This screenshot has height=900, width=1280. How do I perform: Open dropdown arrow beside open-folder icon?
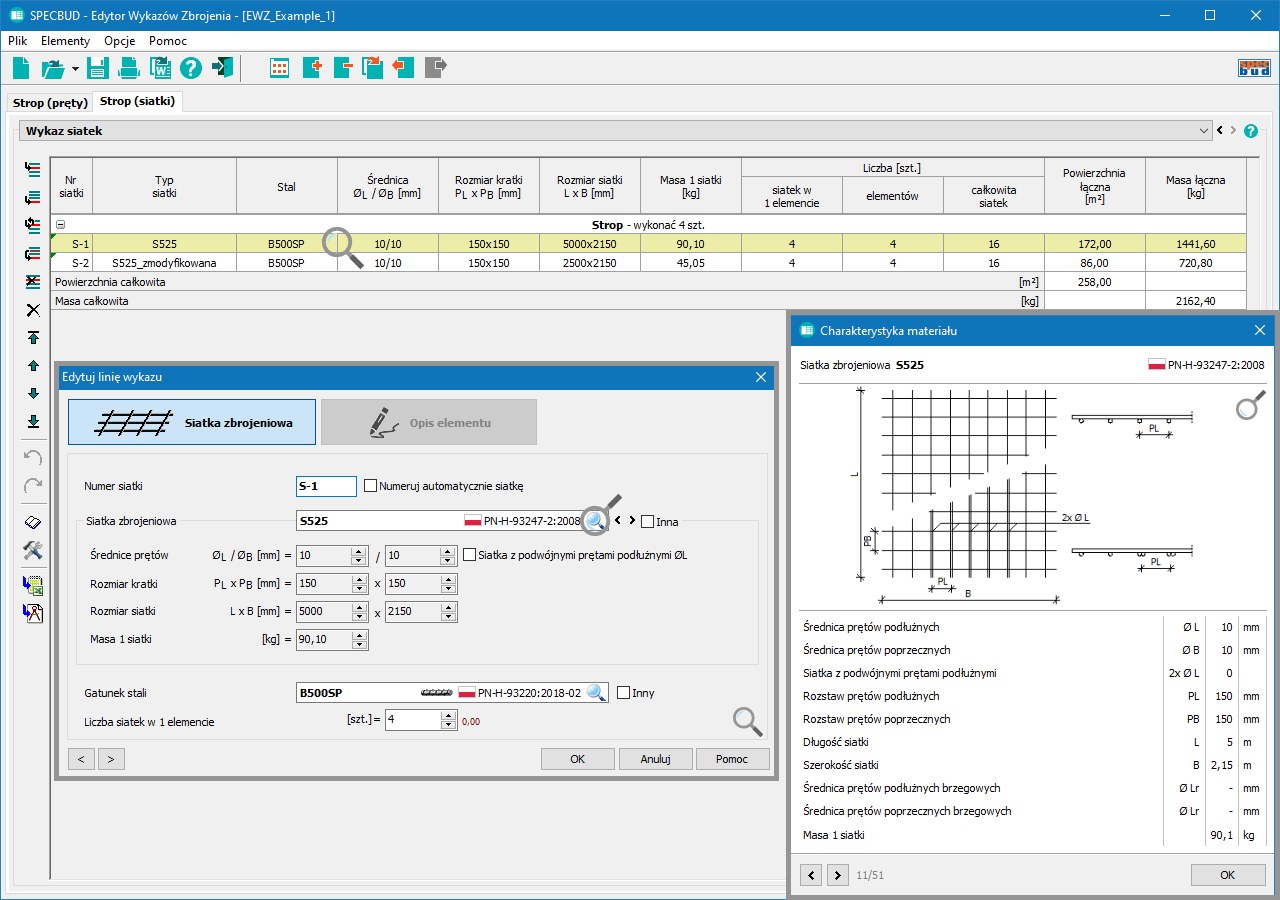tap(75, 69)
